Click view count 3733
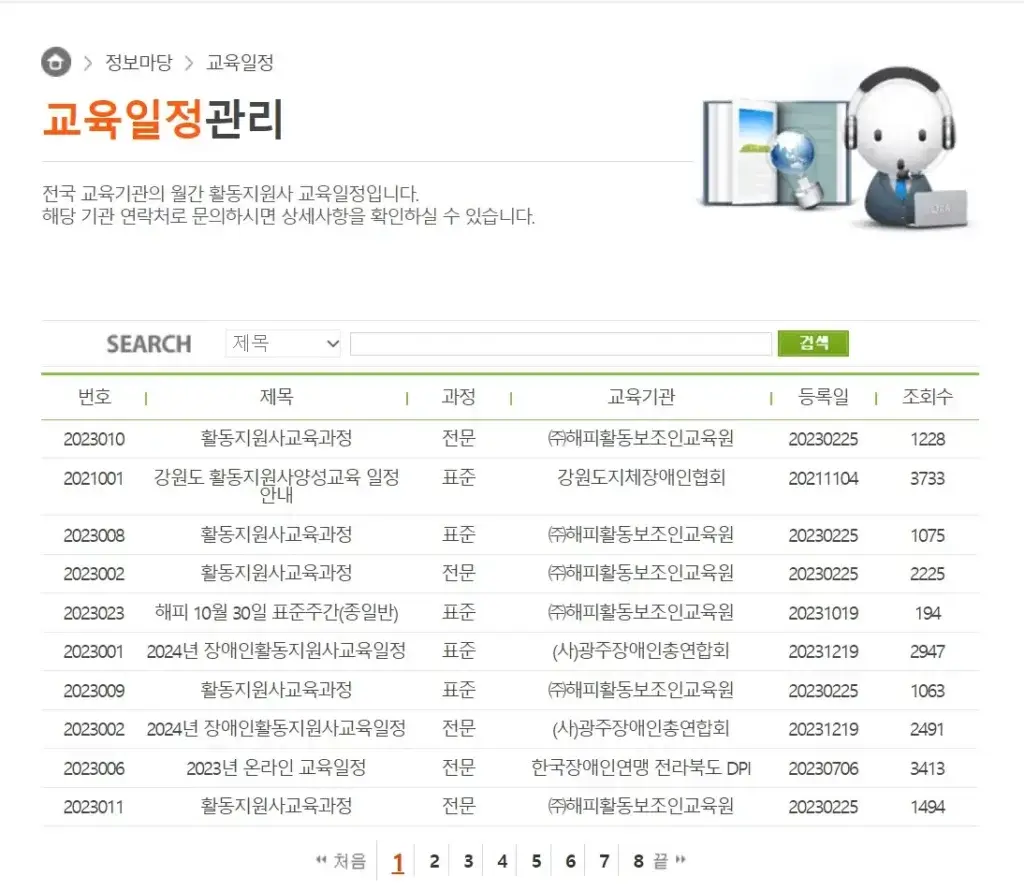The image size is (1024, 891). (927, 479)
